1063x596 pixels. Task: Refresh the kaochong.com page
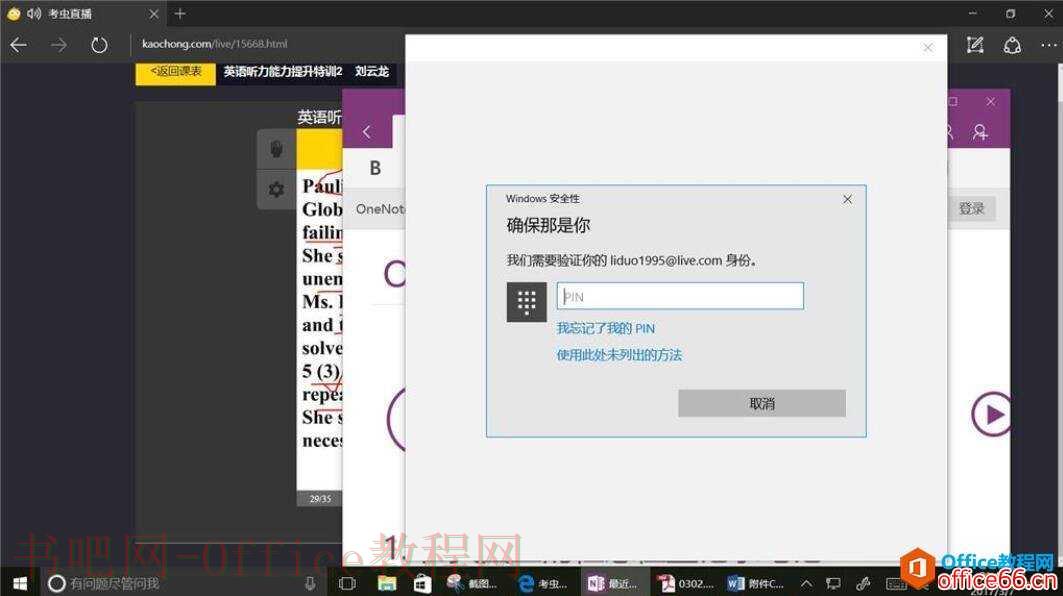point(99,45)
